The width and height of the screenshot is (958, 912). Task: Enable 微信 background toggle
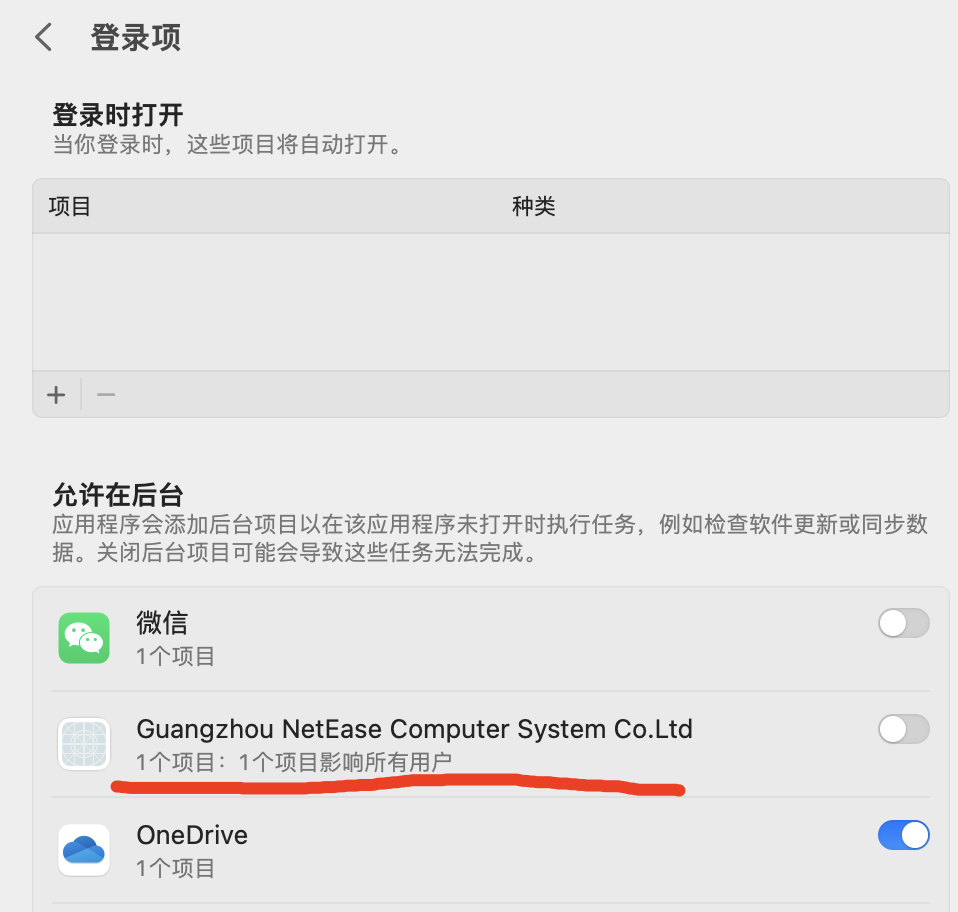(904, 623)
